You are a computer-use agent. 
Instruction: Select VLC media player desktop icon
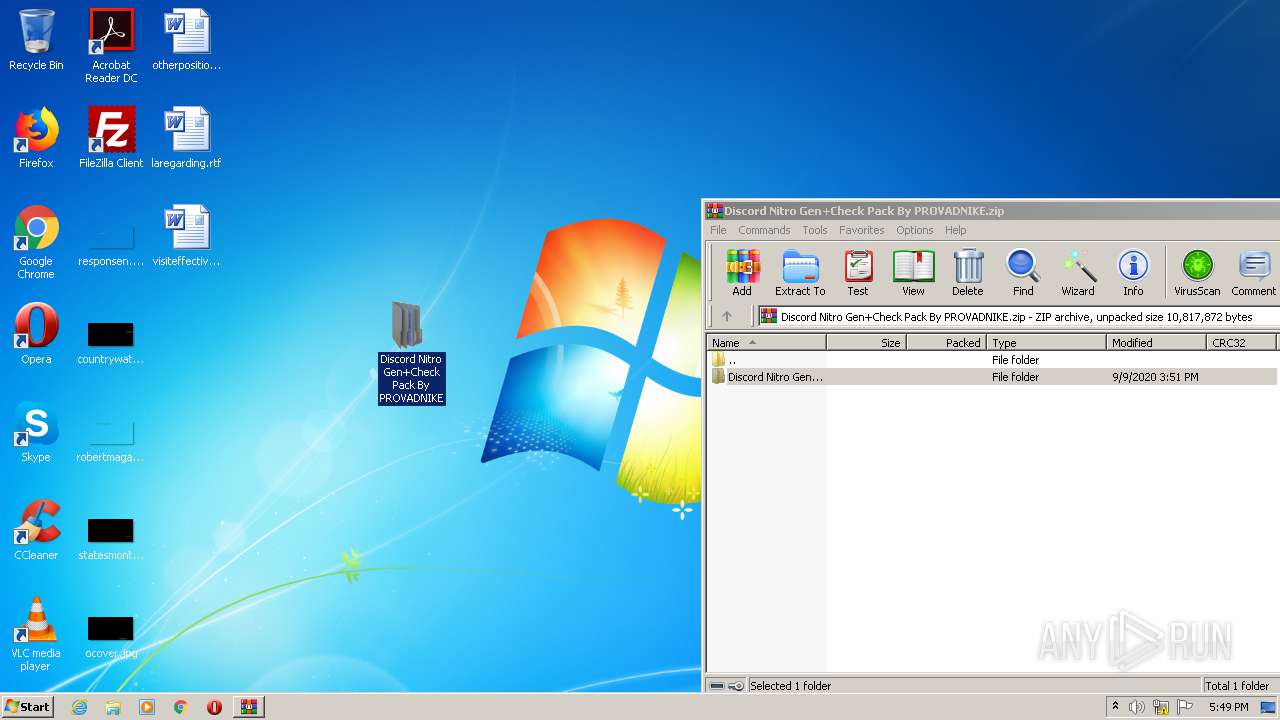[x=36, y=634]
